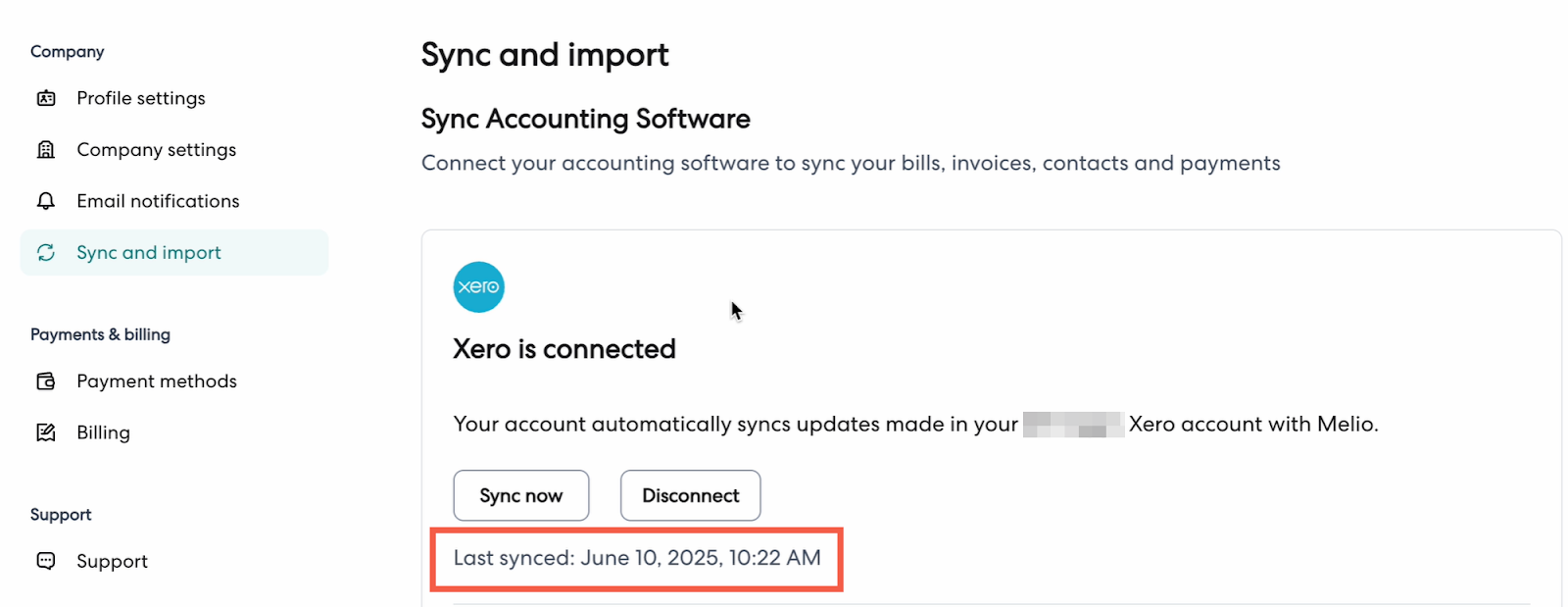Click the Sync Accounting Software heading
This screenshot has width=1568, height=607.
(x=585, y=119)
